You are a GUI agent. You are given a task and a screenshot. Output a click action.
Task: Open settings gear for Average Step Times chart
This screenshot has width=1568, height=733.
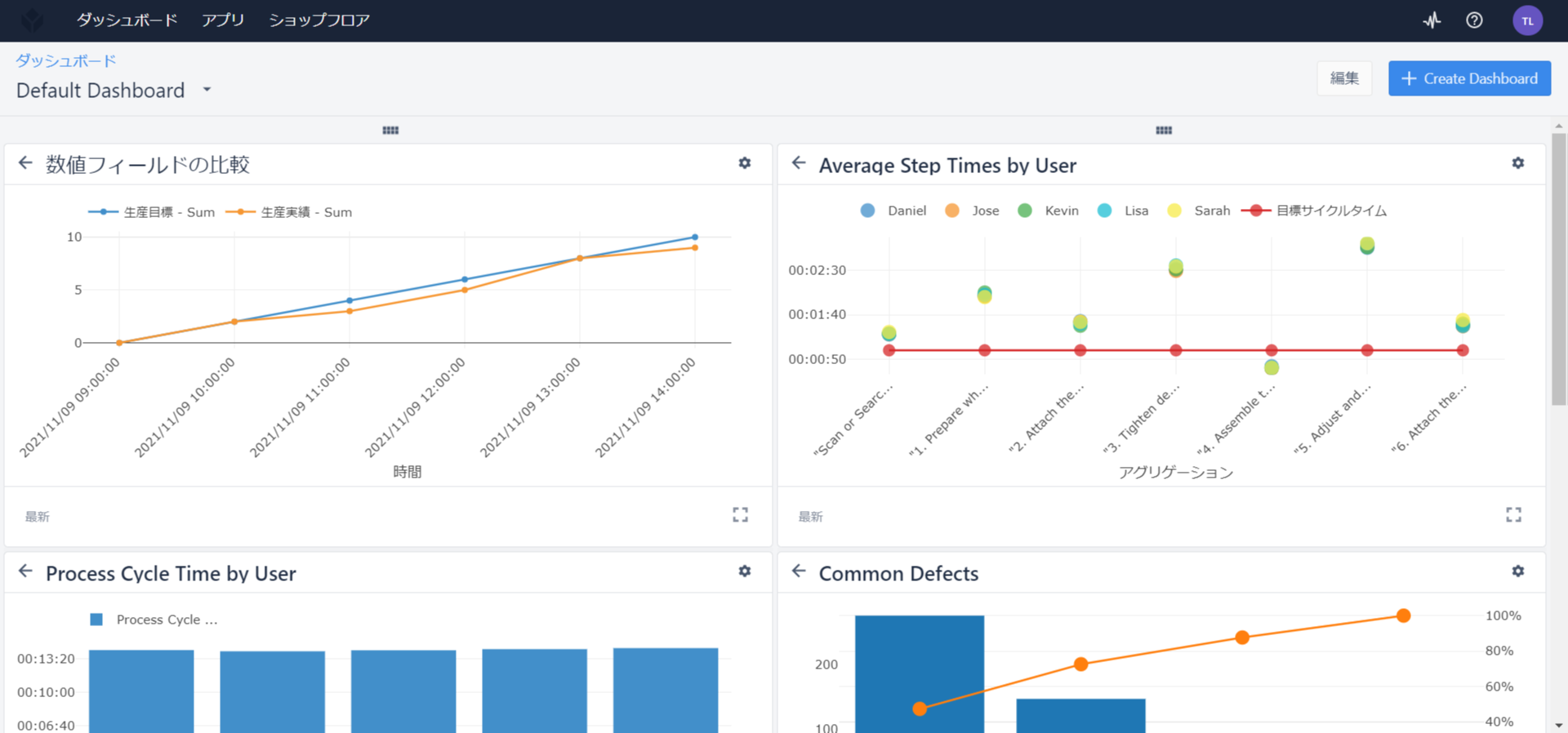coord(1518,163)
